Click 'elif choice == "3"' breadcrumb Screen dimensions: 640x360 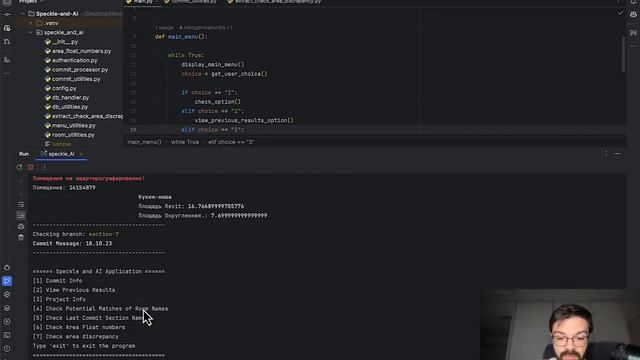(231, 142)
